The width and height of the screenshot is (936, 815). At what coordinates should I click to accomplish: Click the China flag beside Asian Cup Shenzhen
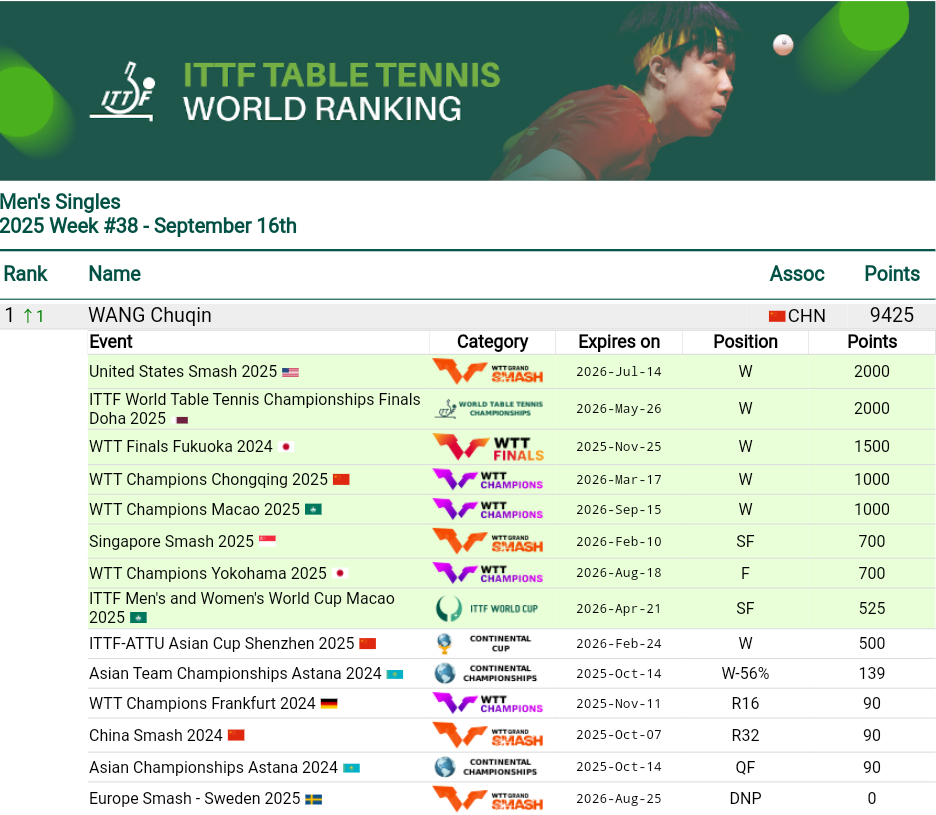368,644
